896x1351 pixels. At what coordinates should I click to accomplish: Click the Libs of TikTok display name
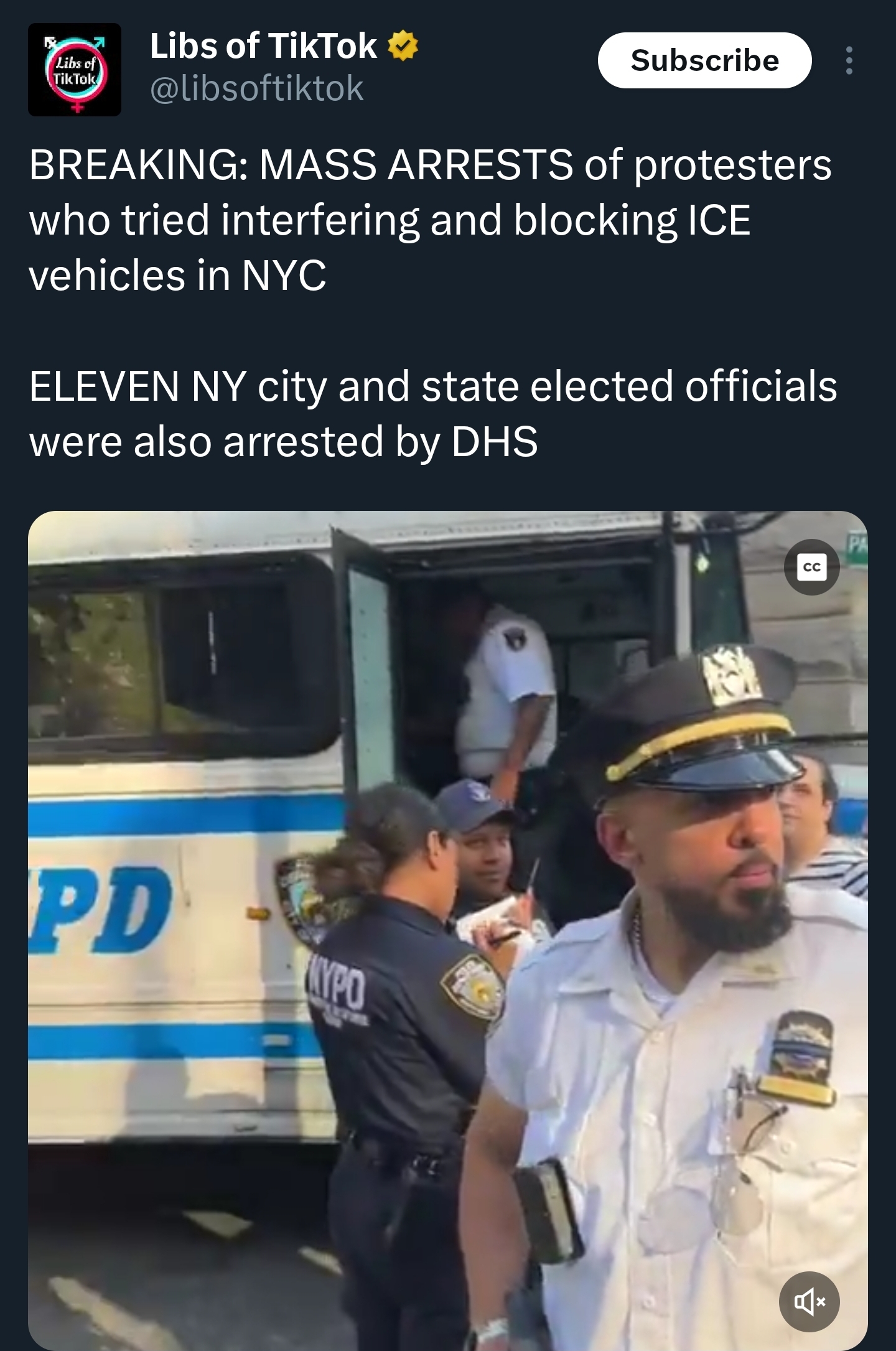(263, 46)
